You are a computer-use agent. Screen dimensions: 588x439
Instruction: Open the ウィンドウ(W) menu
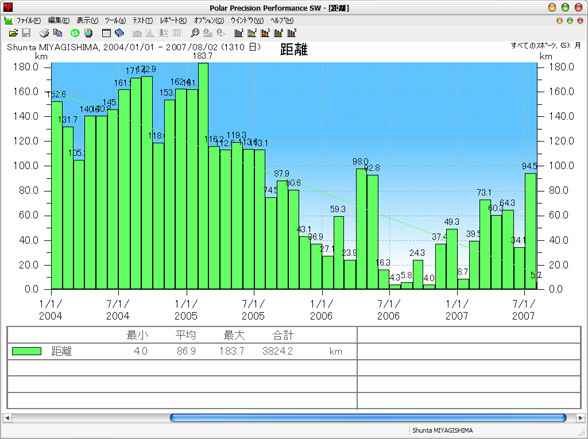247,21
